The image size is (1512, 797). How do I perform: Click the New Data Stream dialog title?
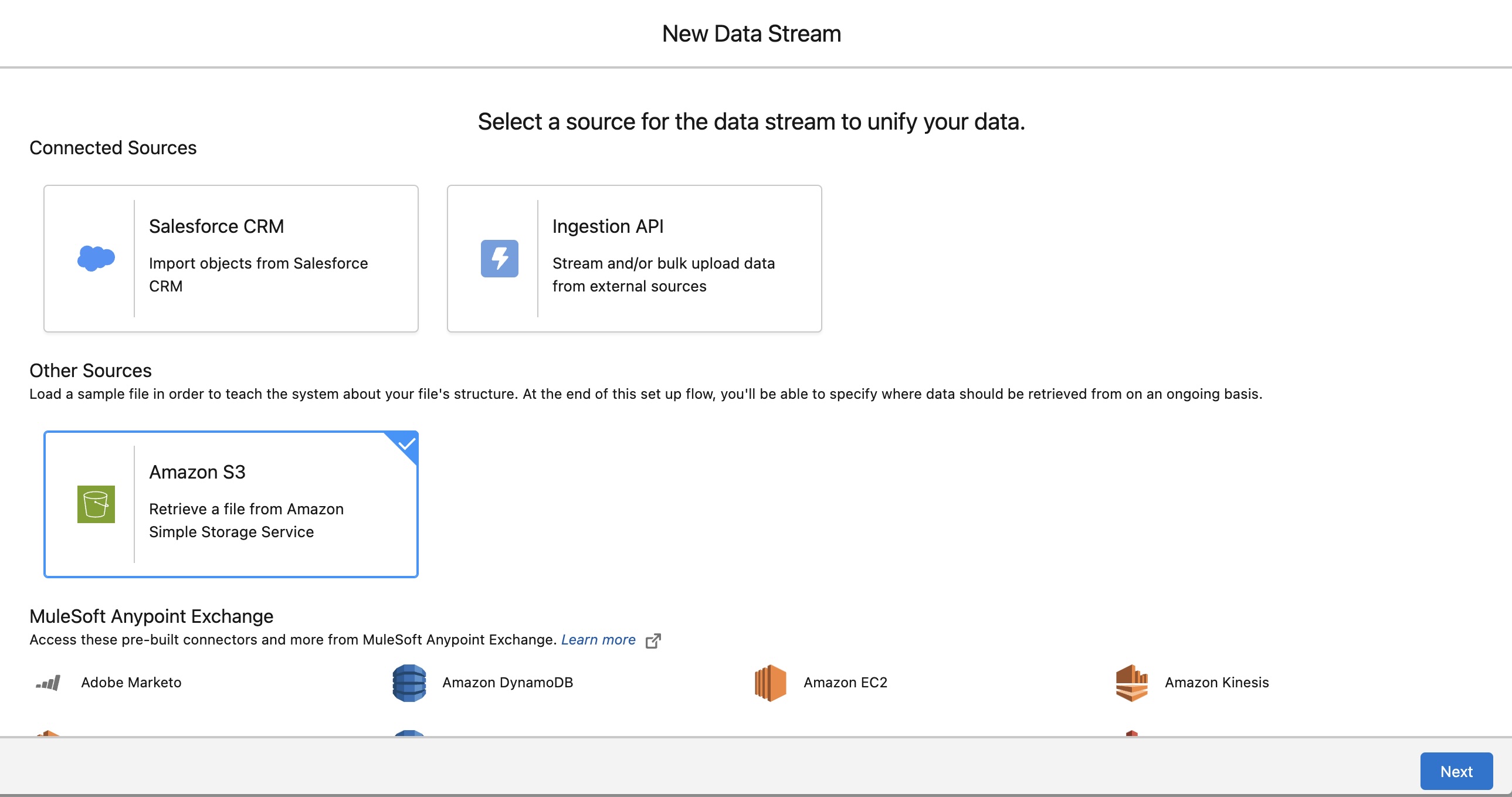coord(751,34)
